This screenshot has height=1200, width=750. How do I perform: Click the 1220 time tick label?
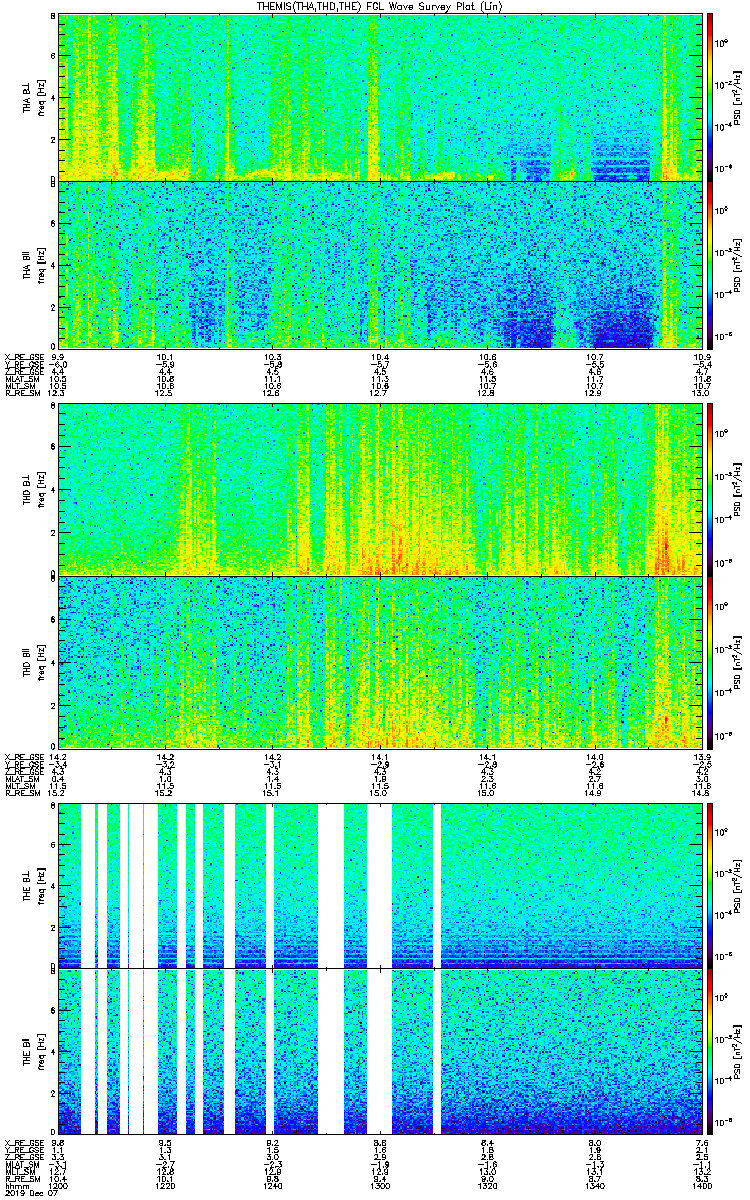[165, 1185]
